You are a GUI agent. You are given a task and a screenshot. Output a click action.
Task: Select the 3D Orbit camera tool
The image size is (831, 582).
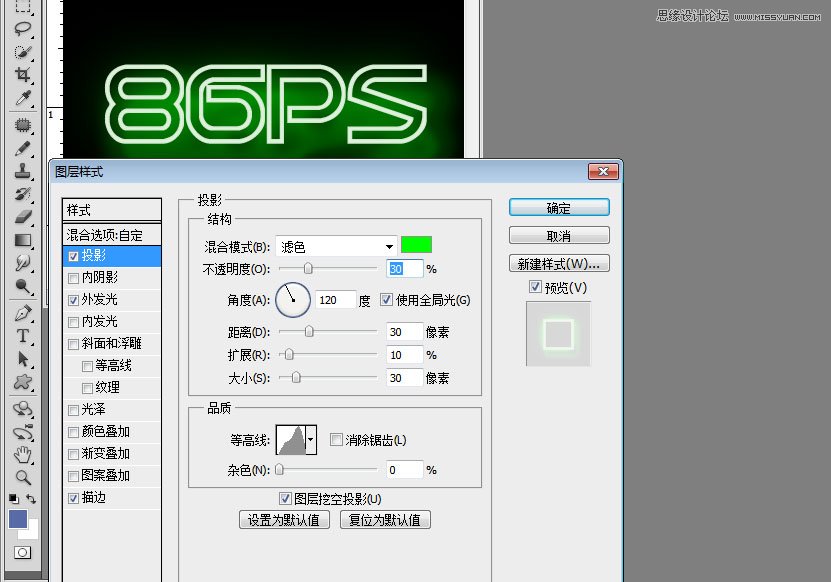tap(22, 432)
